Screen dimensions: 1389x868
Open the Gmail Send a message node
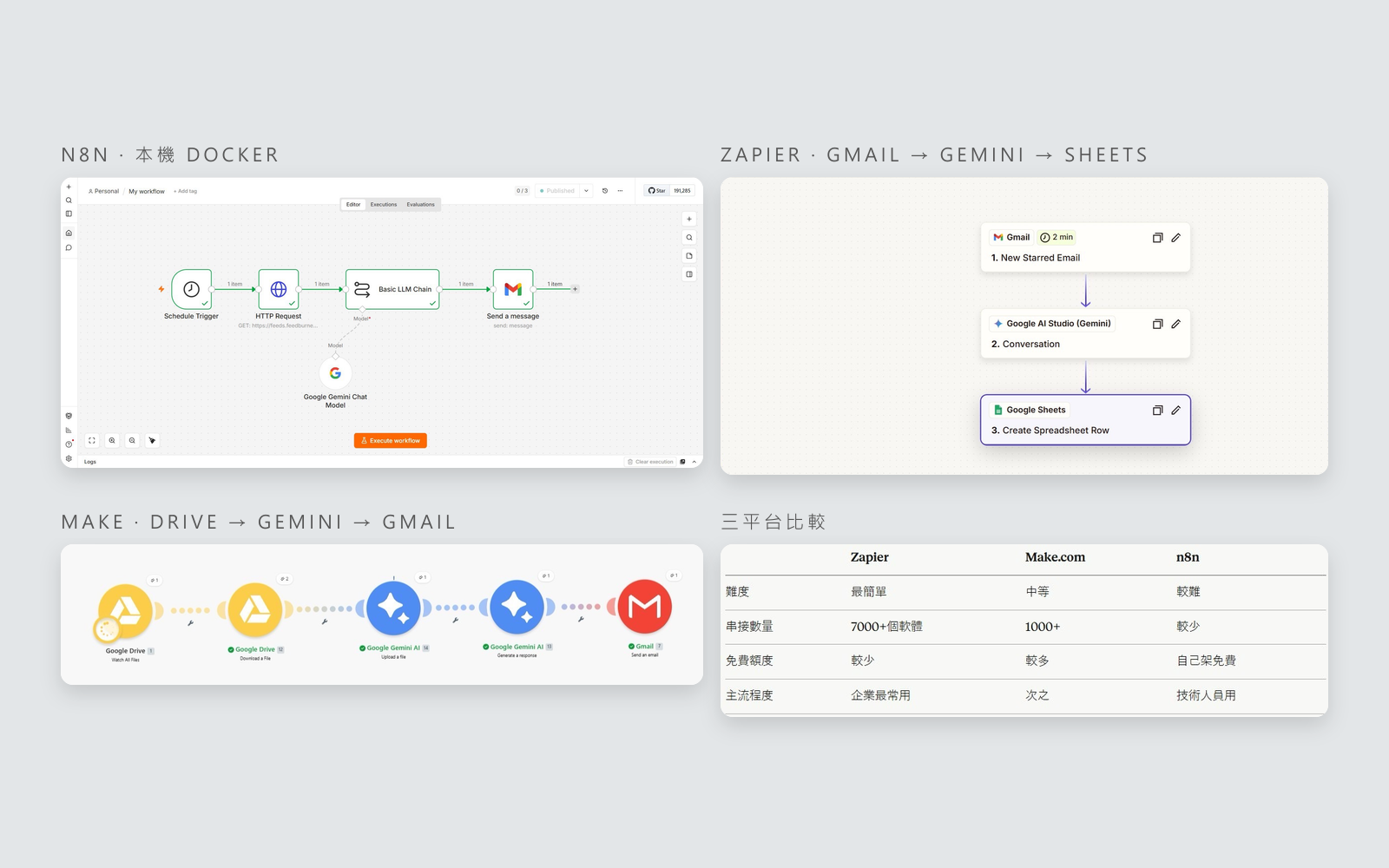coord(513,289)
